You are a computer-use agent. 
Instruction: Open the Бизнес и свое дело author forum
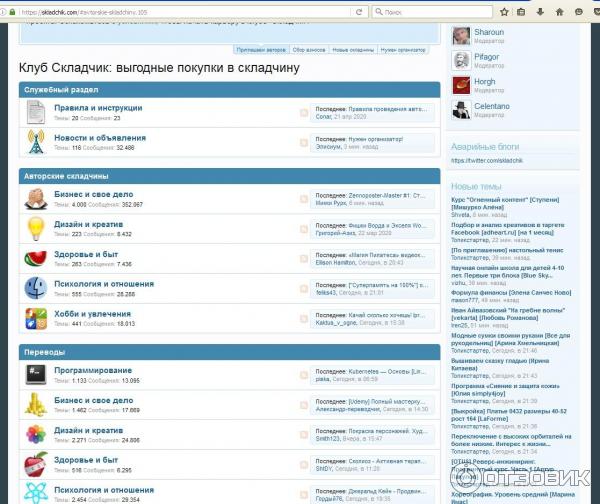pos(94,195)
